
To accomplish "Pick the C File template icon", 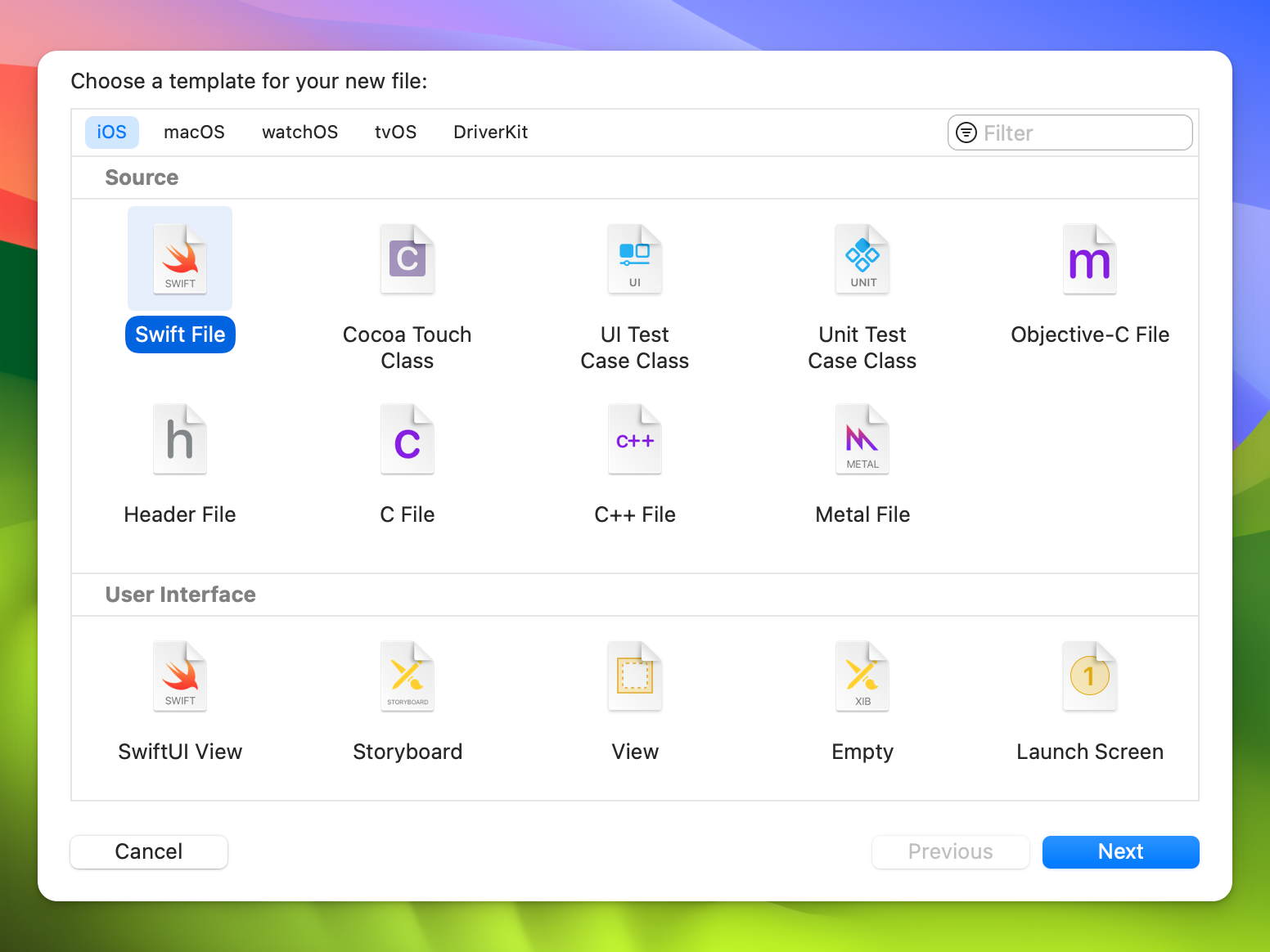I will click(x=408, y=439).
